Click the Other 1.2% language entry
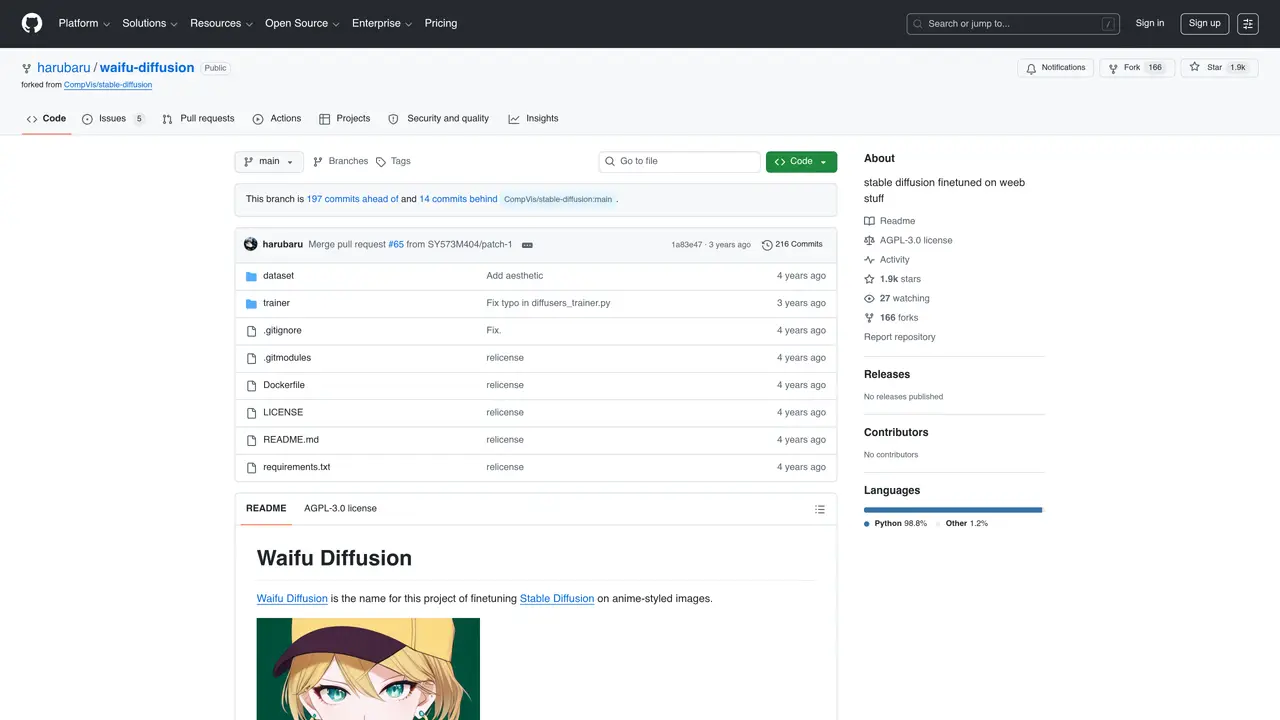The height and width of the screenshot is (720, 1280). pyautogui.click(x=962, y=524)
